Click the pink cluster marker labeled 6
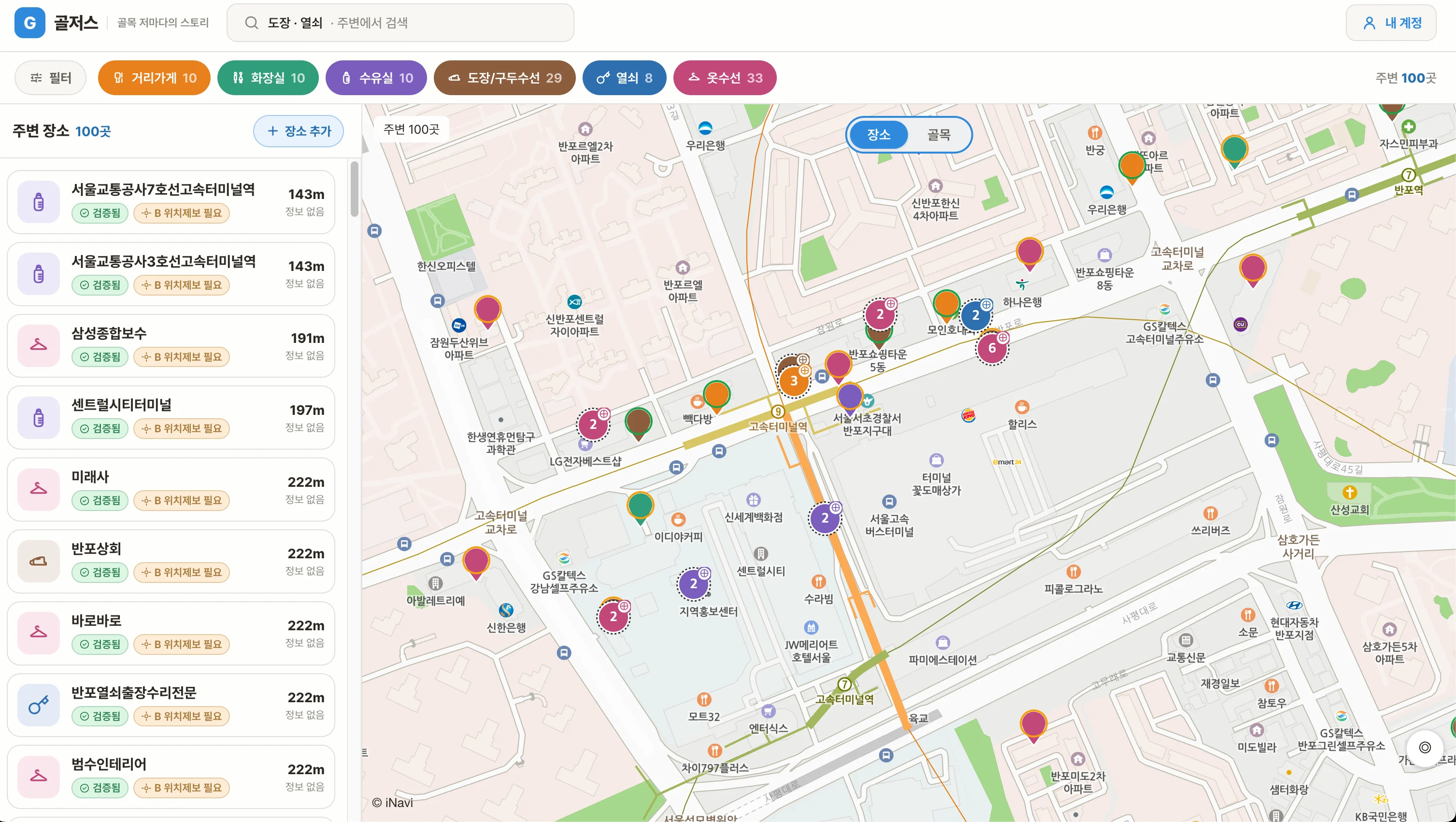Image resolution: width=1456 pixels, height=822 pixels. pos(992,348)
